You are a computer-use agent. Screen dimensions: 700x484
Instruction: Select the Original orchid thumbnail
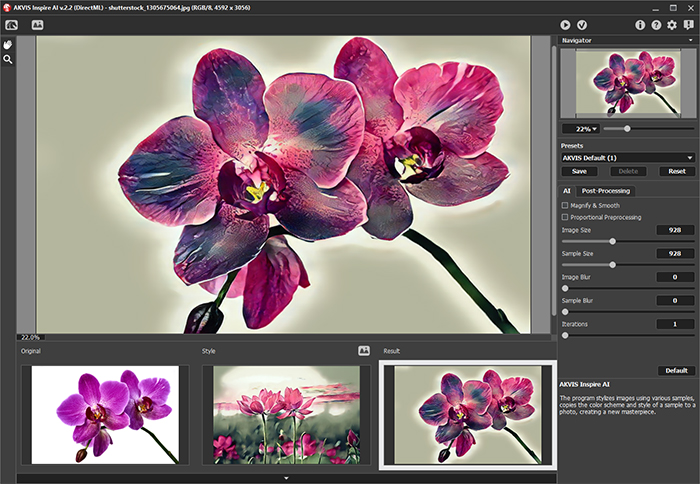click(x=105, y=414)
